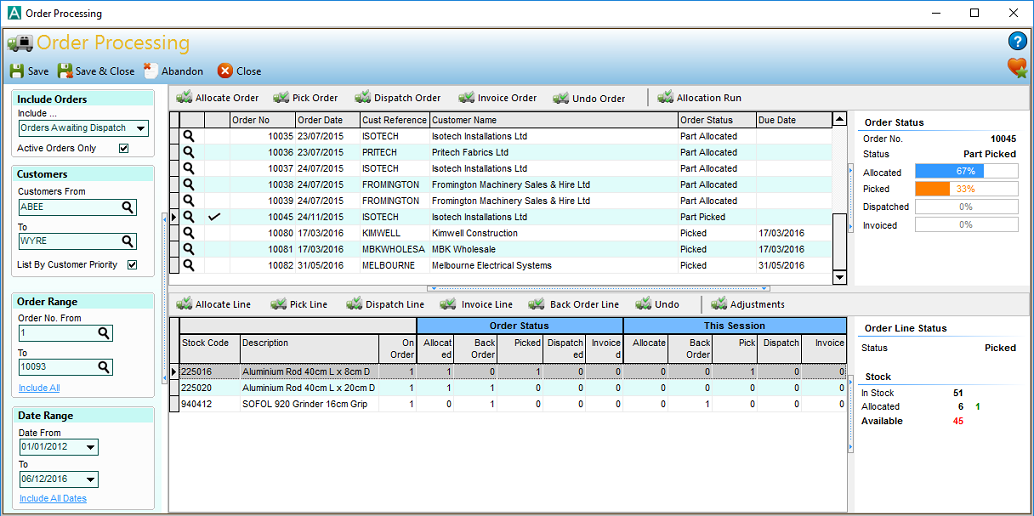Click Invoice Order

(x=498, y=98)
